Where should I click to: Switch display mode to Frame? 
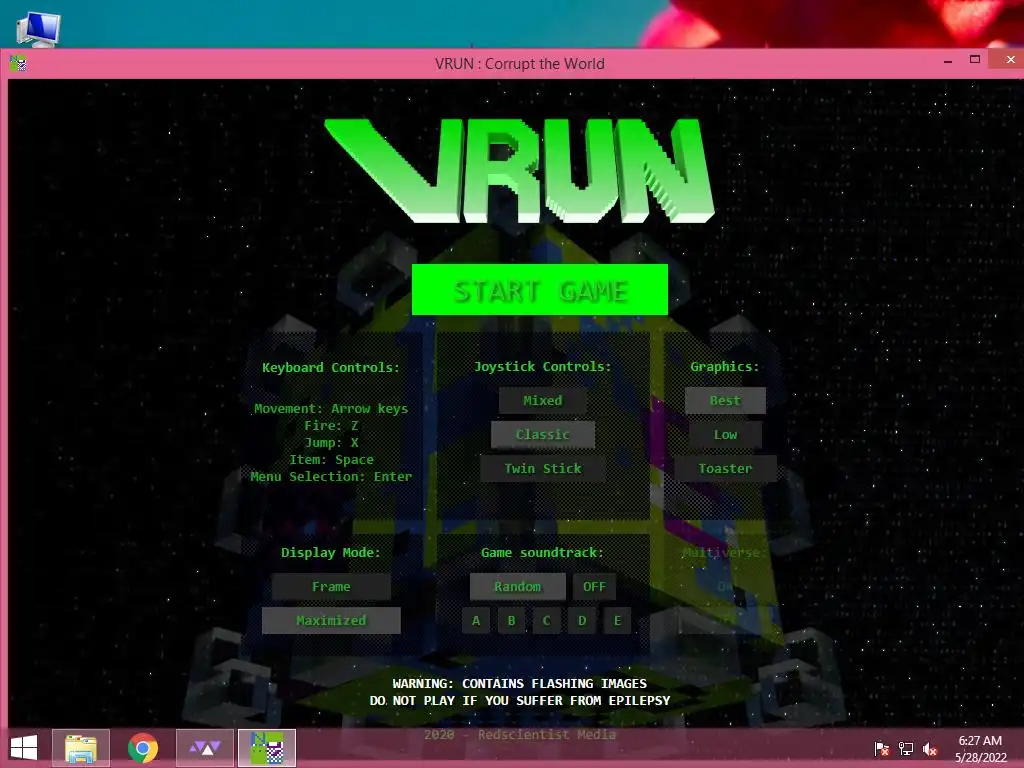331,586
